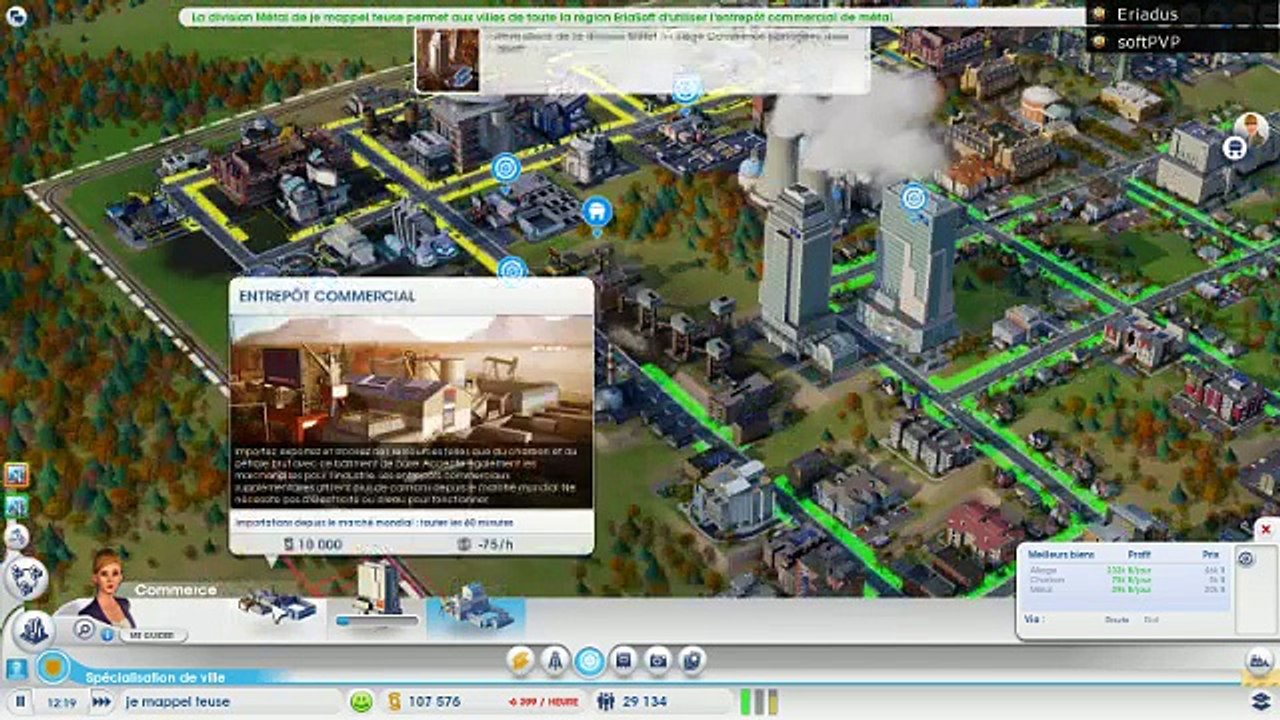
Task: Click the "10 000" cost in the tooltip
Action: 320,544
